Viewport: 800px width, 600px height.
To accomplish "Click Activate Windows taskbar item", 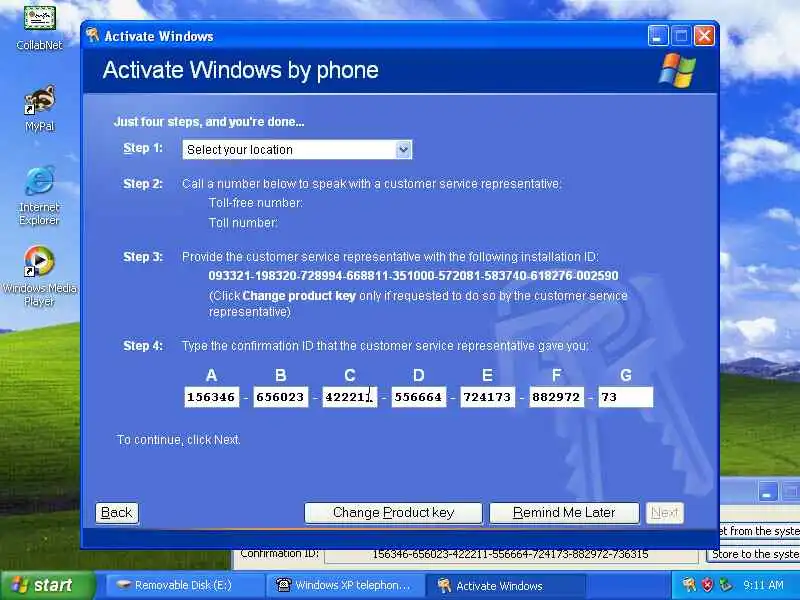I will (505, 585).
